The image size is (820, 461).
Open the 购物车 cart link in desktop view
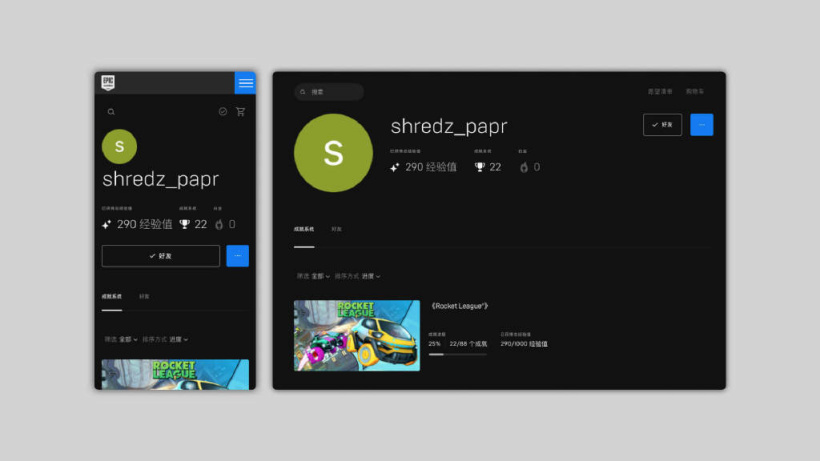click(x=695, y=91)
